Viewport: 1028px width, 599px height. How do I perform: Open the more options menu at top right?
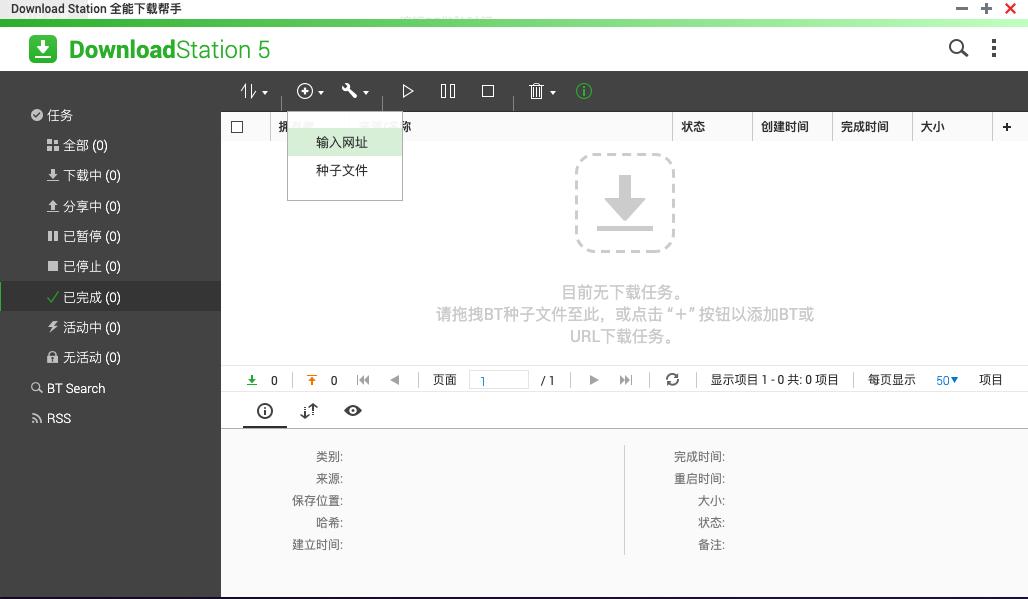[993, 47]
